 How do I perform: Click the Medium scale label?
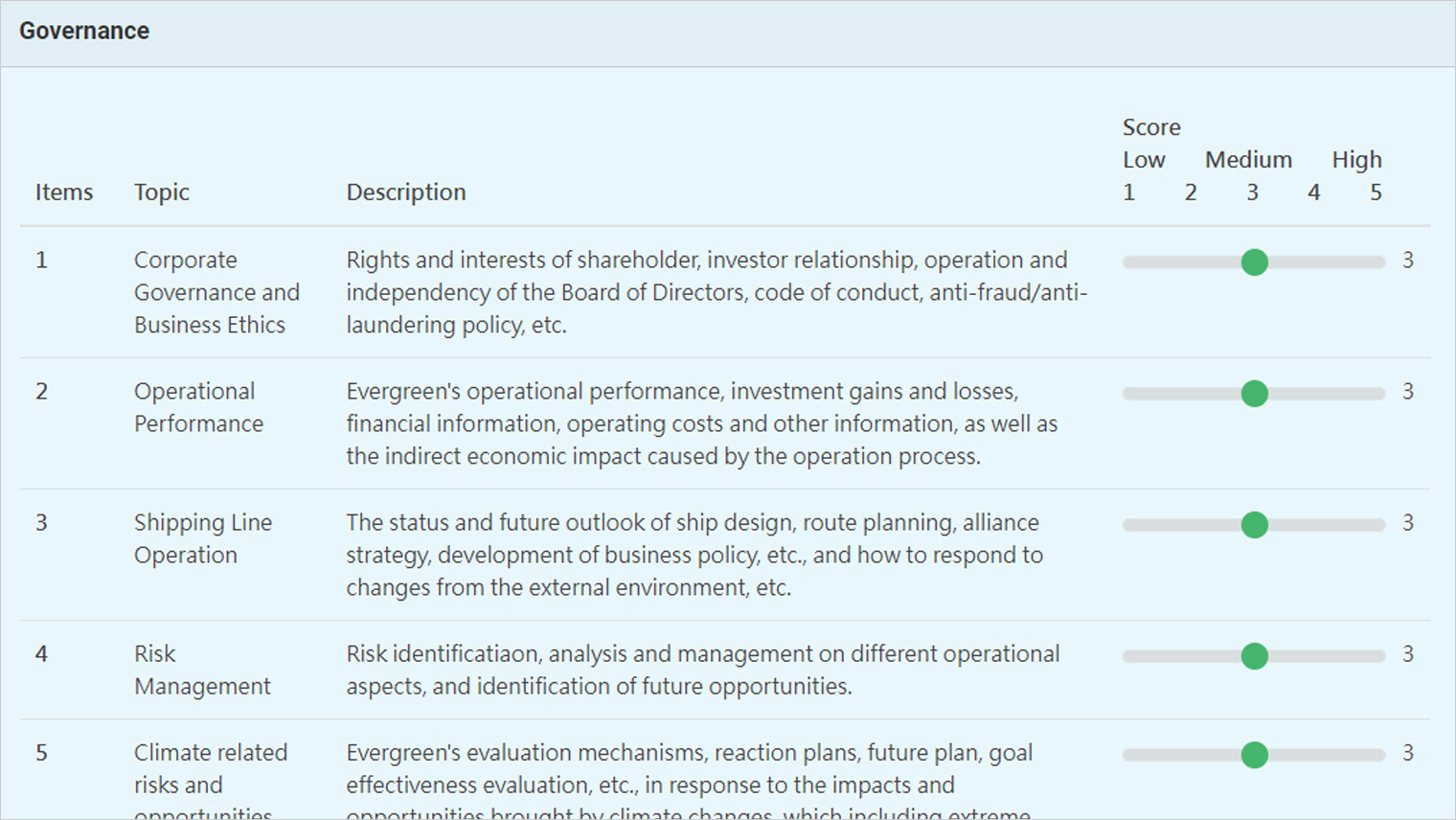(x=1248, y=160)
